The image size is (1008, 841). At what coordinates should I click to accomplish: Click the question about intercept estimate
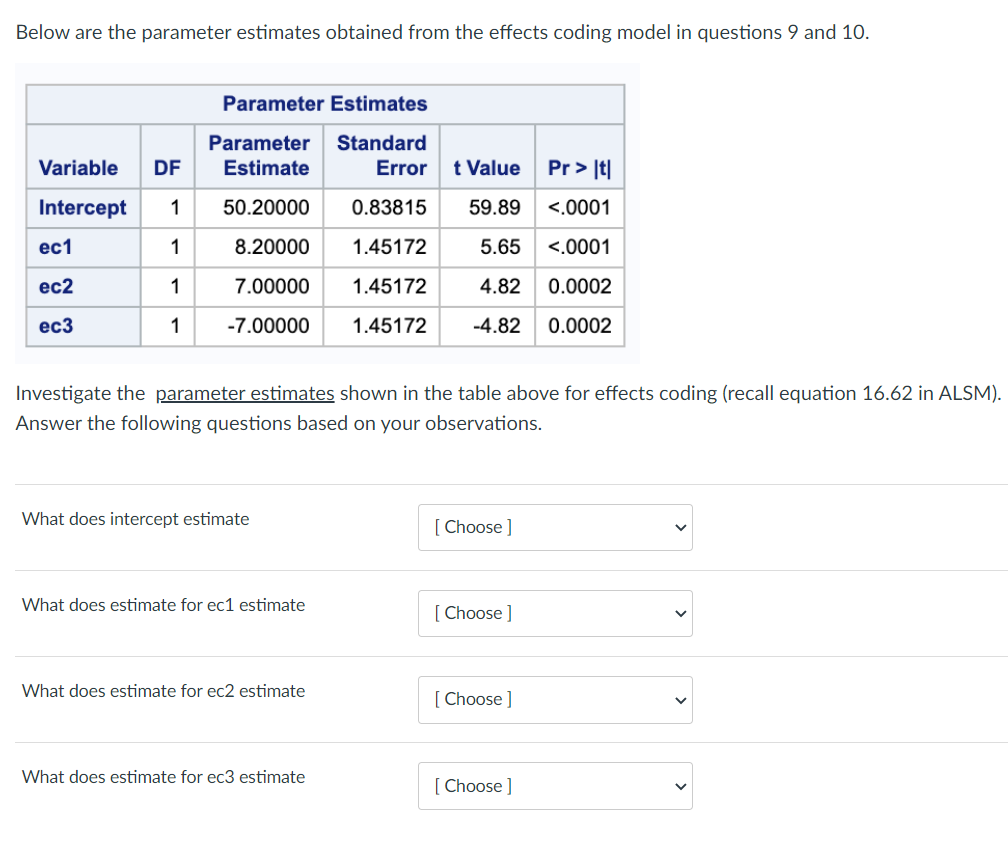click(x=135, y=519)
